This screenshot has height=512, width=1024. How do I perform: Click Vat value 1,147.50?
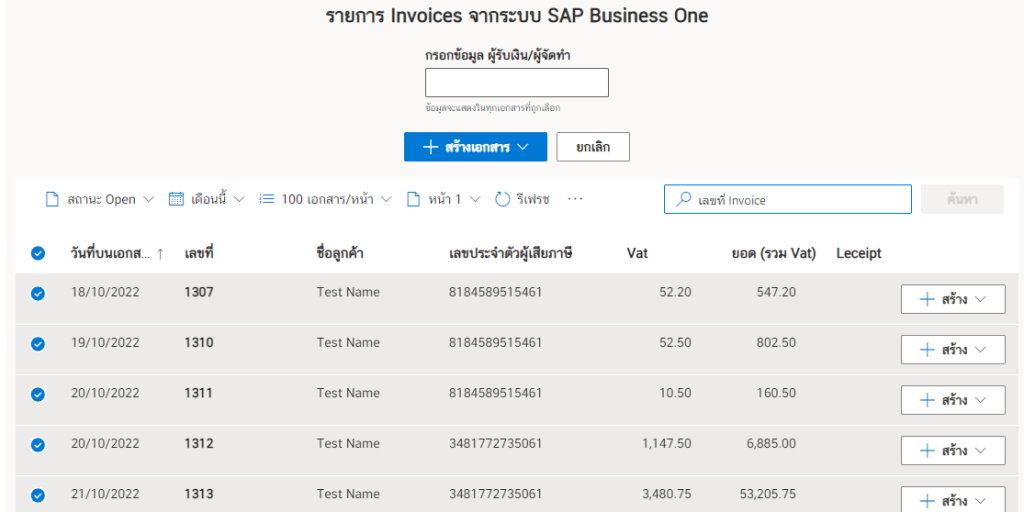point(666,443)
